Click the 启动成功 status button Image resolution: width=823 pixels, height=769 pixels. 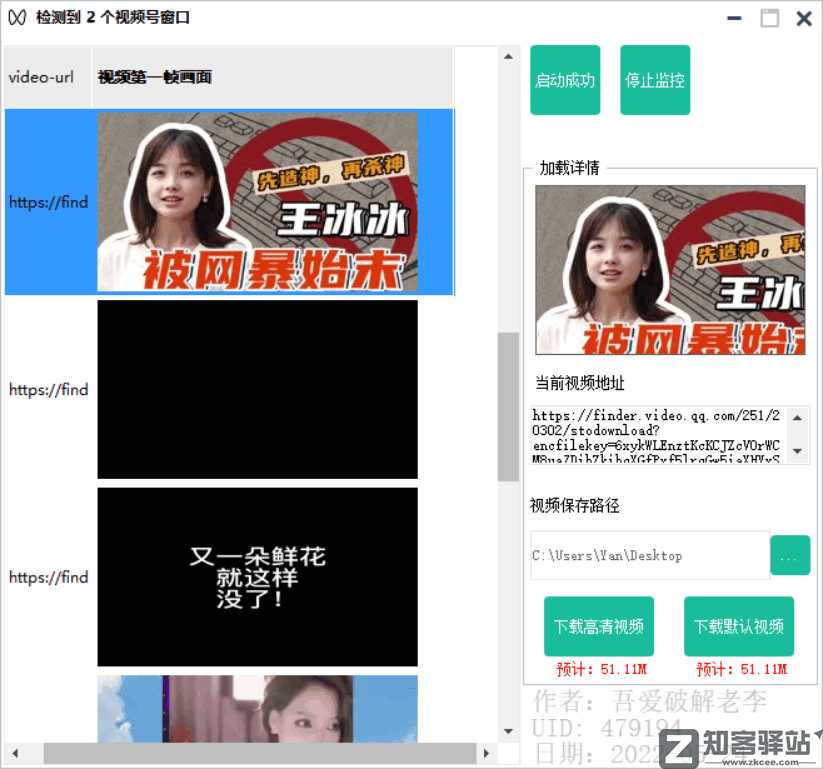(x=565, y=79)
